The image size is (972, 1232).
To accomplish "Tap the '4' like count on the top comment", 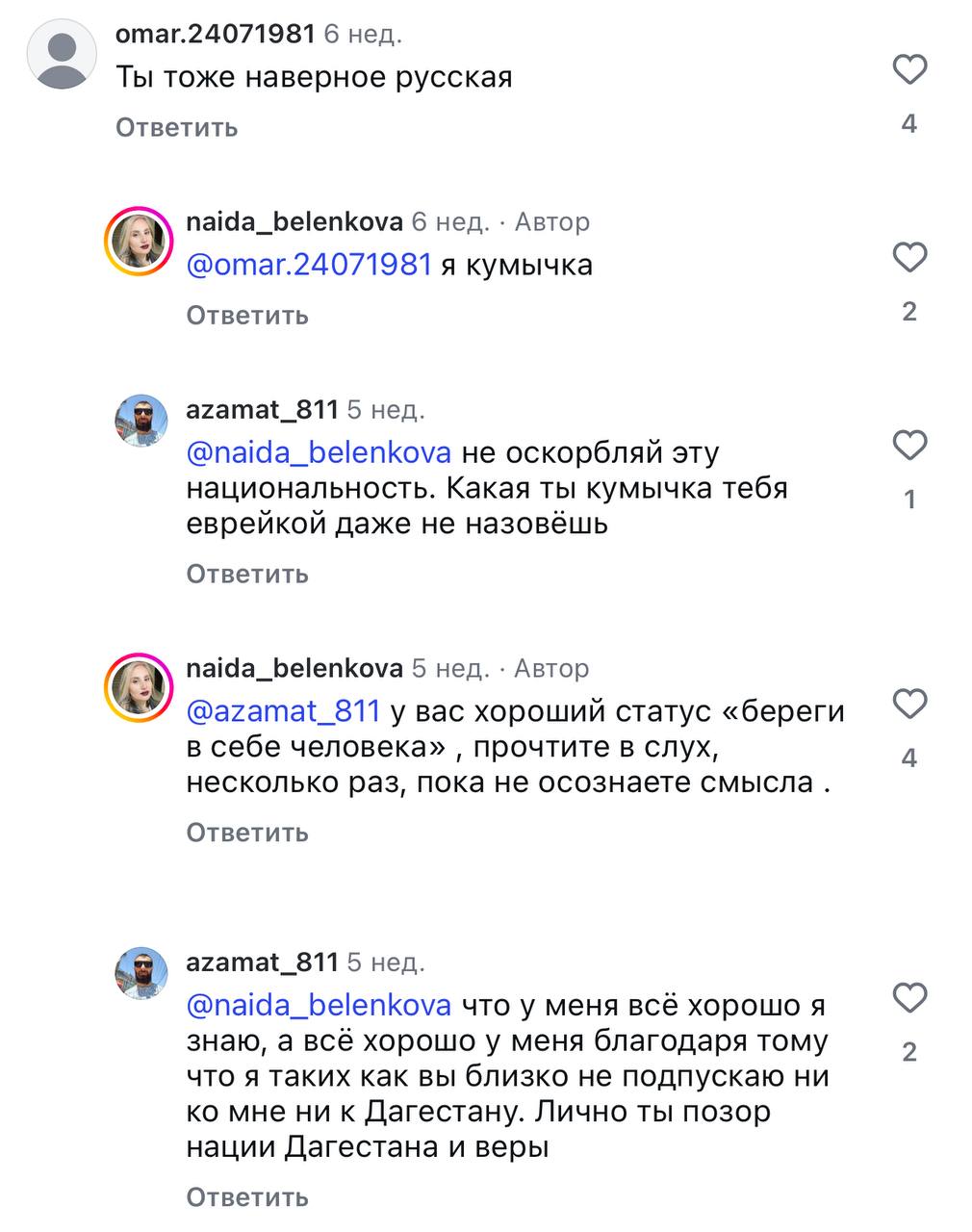I will pyautogui.click(x=908, y=122).
